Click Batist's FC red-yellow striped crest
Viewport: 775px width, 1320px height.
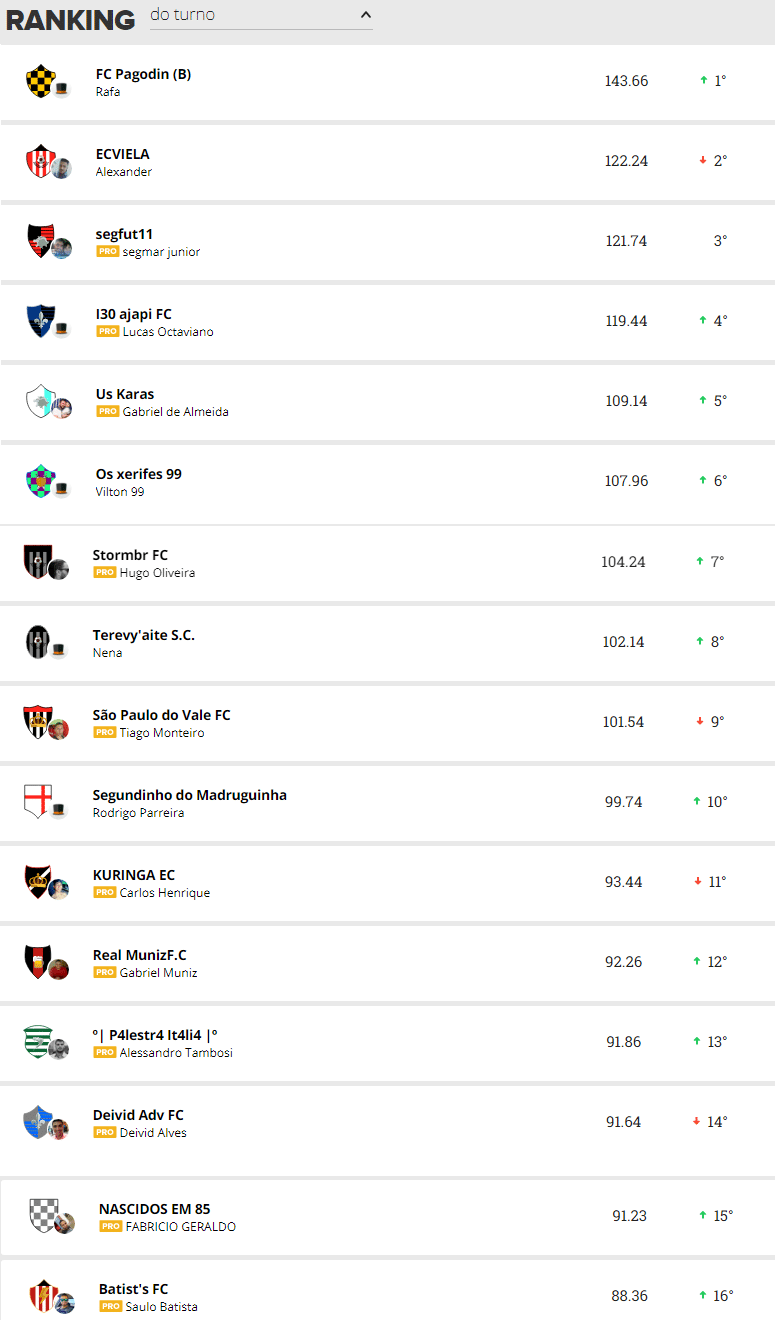pyautogui.click(x=43, y=1296)
